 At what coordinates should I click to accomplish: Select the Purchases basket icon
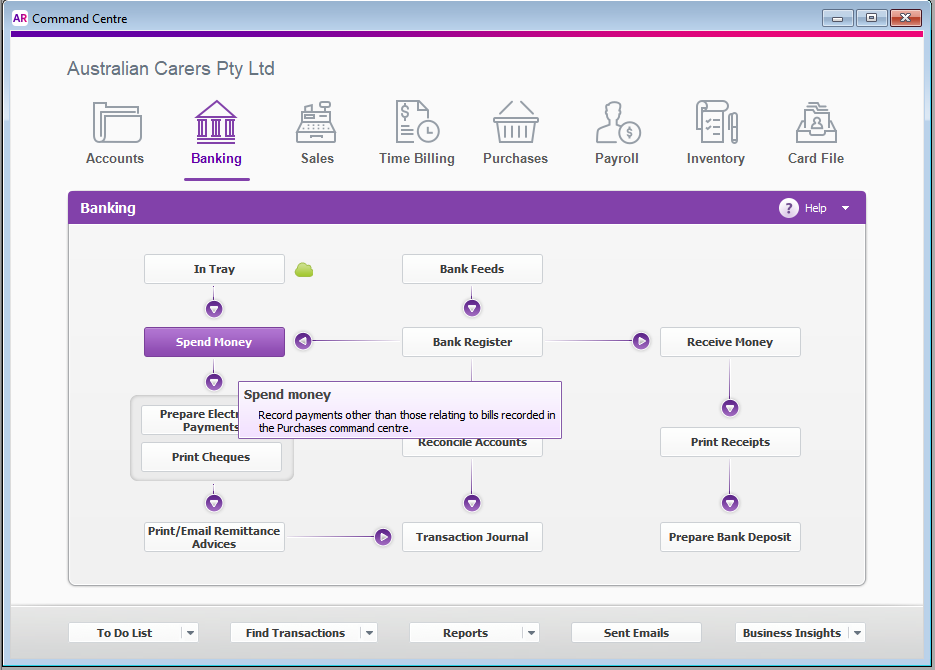(x=515, y=123)
